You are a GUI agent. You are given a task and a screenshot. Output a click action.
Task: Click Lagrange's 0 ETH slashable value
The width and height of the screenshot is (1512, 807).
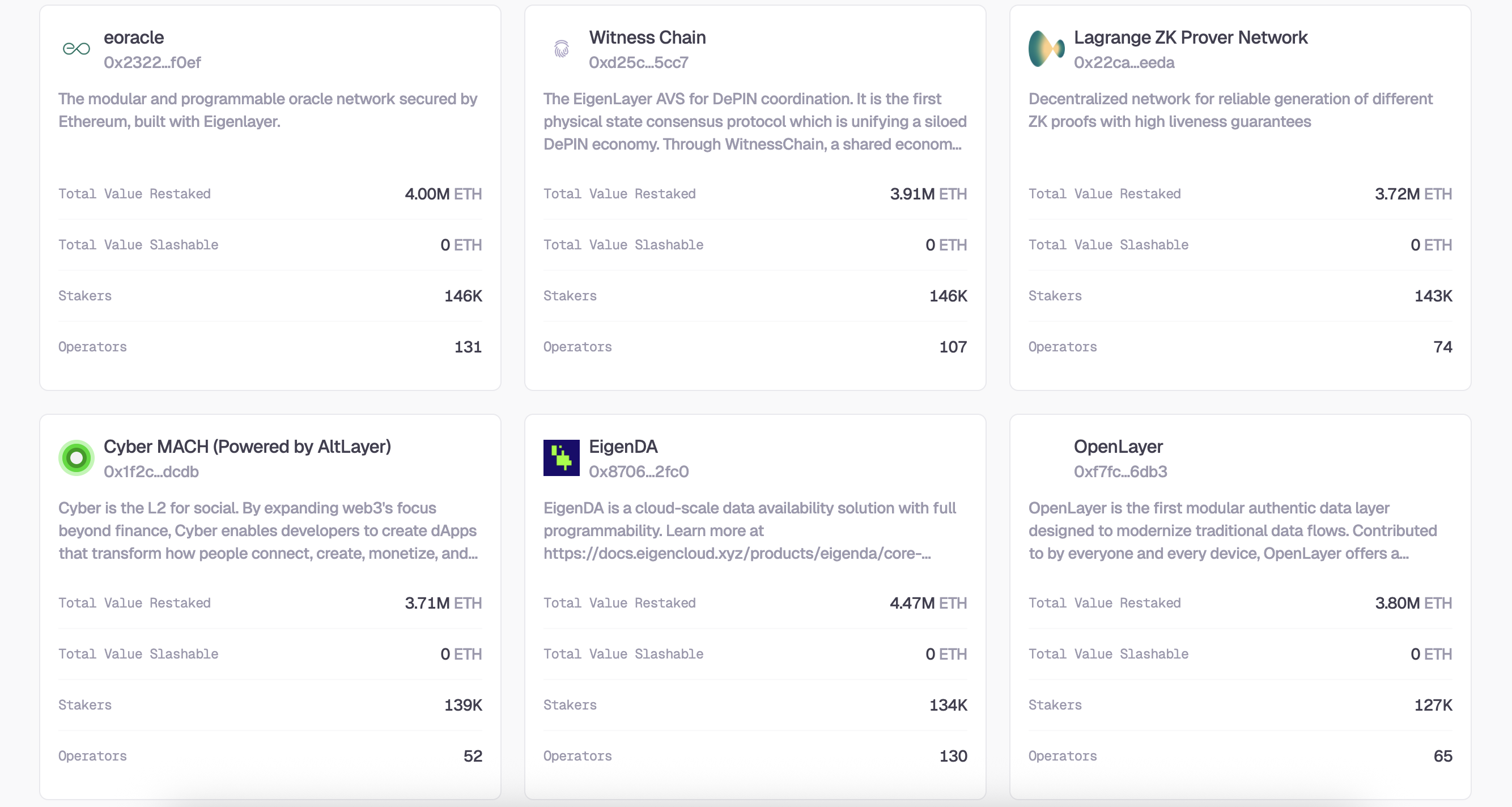pos(1432,245)
